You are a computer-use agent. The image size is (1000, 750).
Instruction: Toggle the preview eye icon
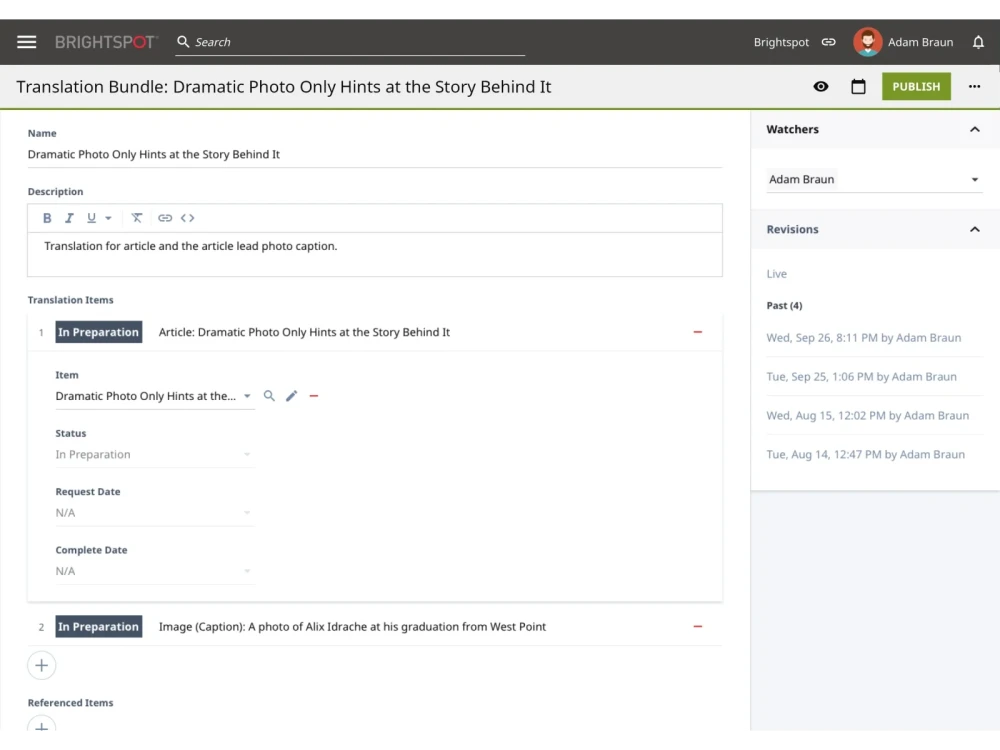[821, 87]
